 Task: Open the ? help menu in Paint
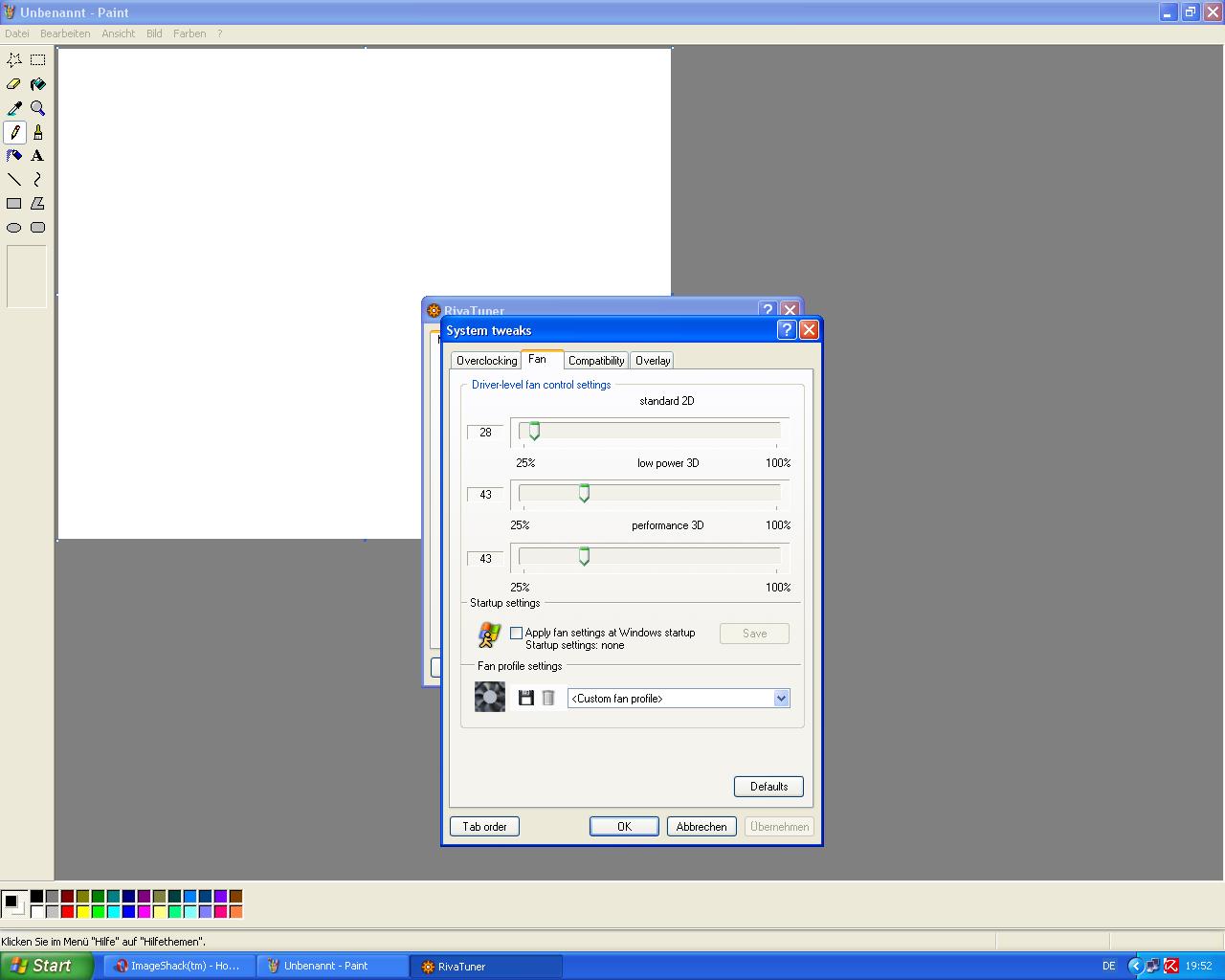[219, 33]
